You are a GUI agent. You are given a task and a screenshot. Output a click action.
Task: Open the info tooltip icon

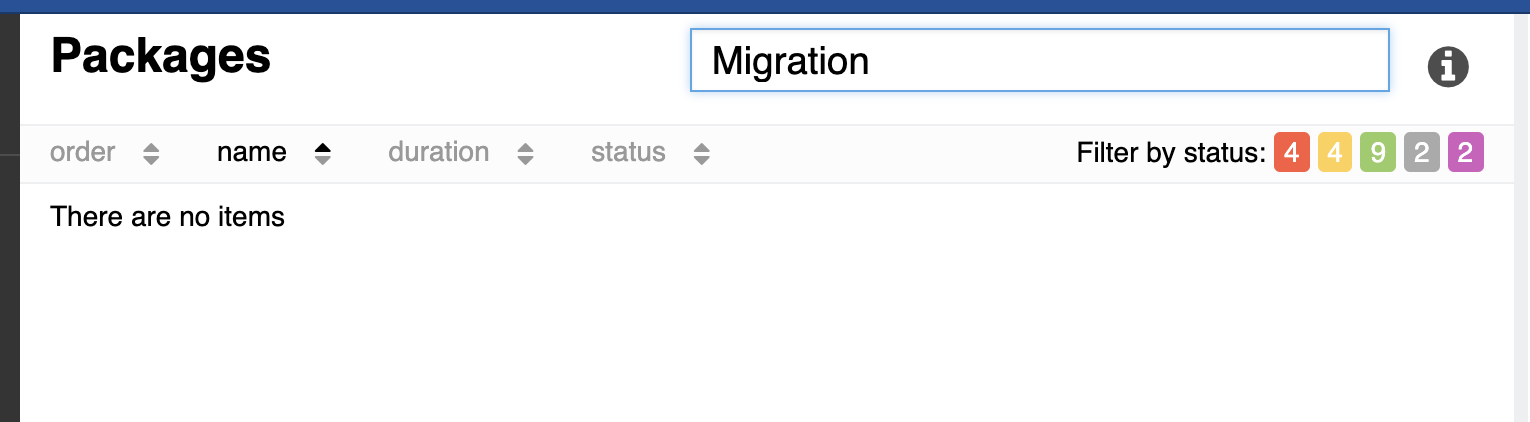point(1447,67)
